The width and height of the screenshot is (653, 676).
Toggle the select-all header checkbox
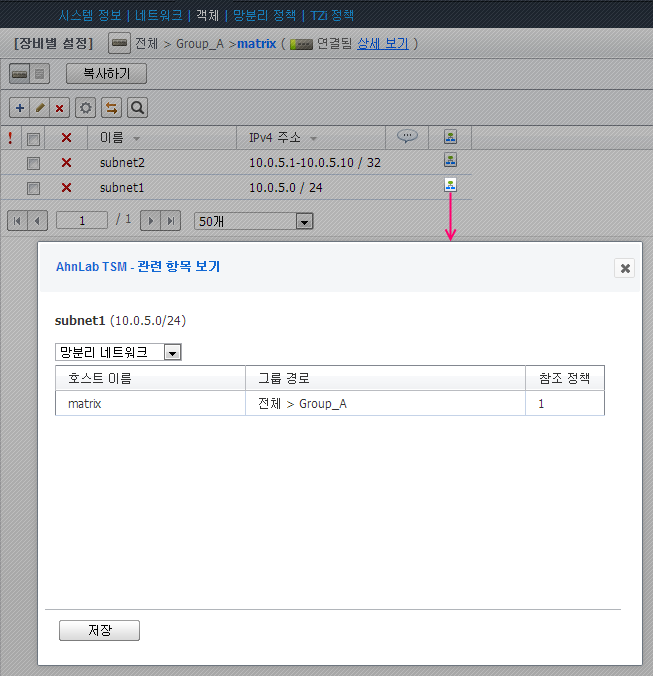[x=33, y=138]
